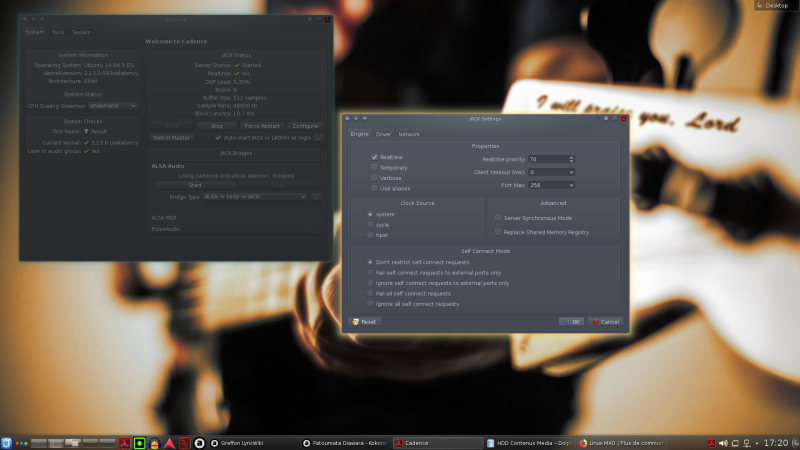The width and height of the screenshot is (800, 450).
Task: Click the colored dots activities icon in taskbar
Action: [21, 443]
